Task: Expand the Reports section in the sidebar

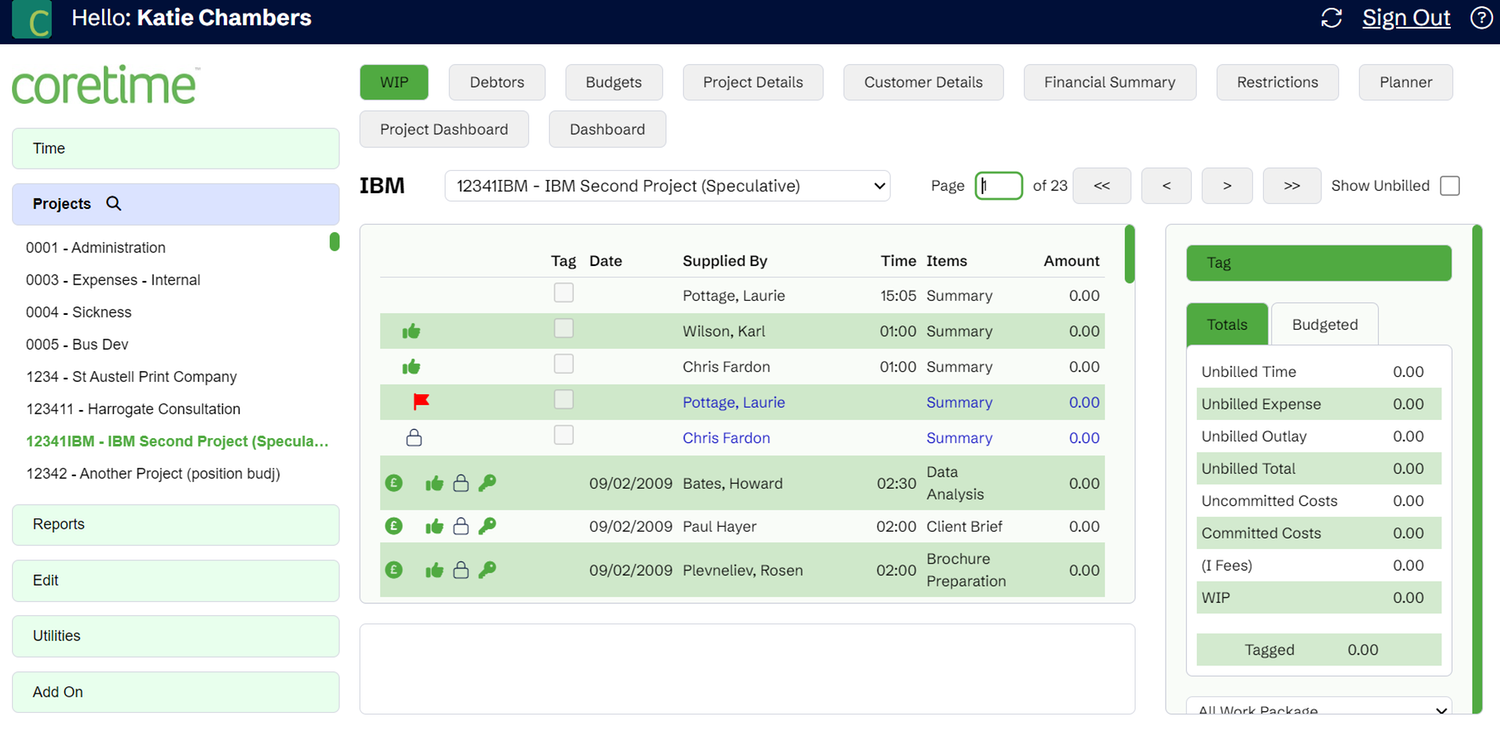Action: 175,524
